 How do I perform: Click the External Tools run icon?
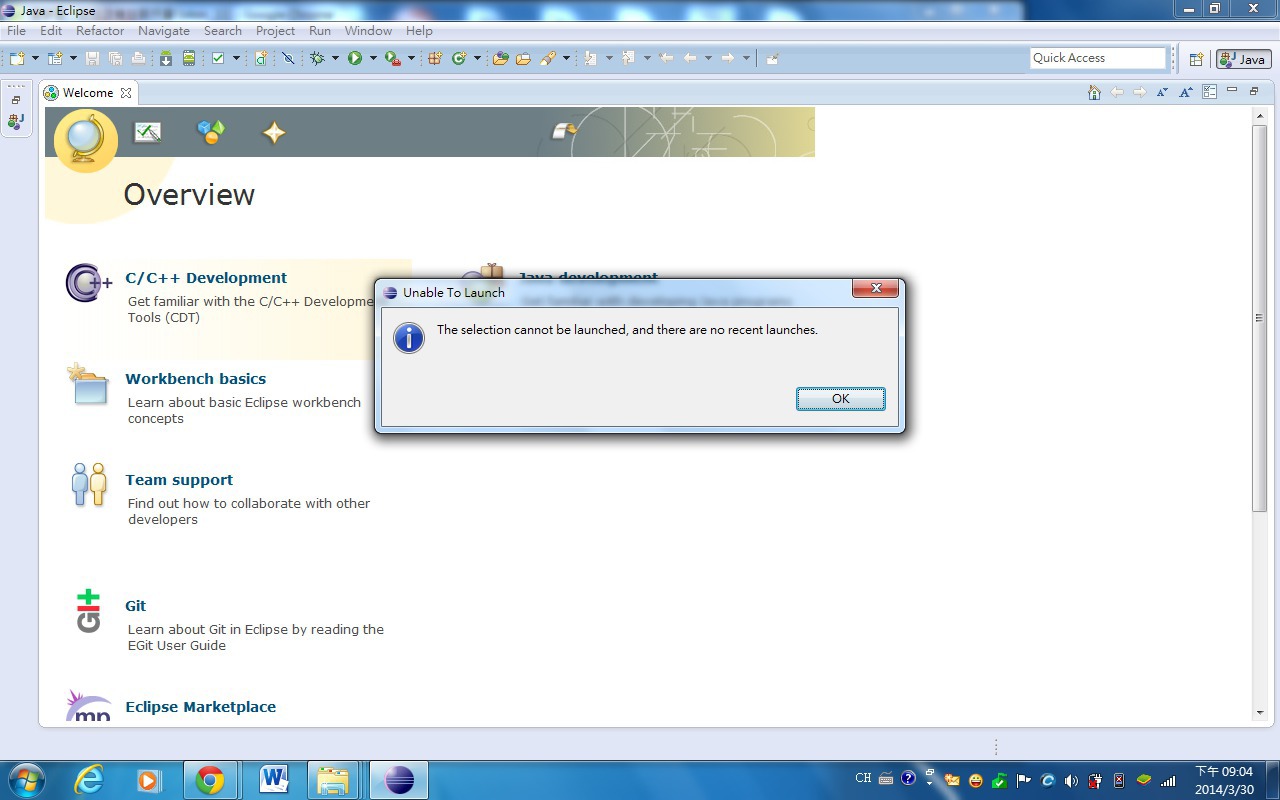[393, 58]
